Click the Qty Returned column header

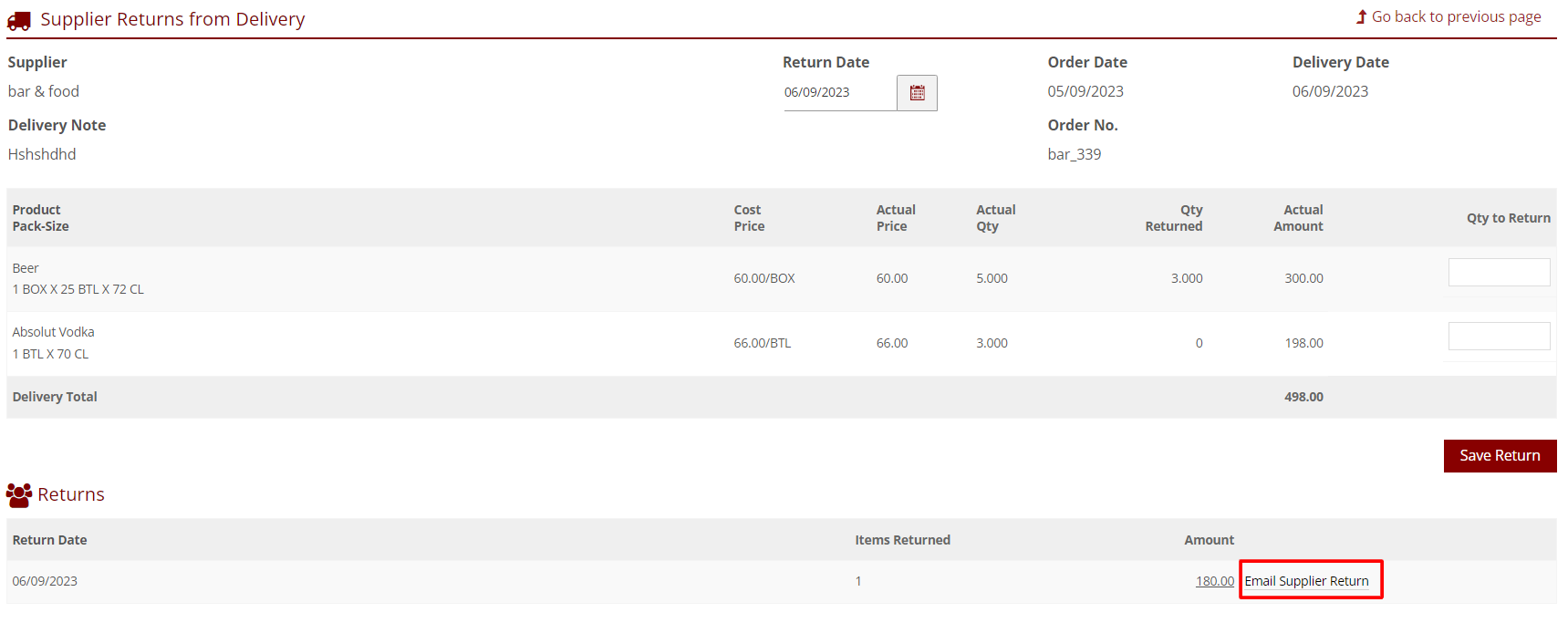tap(1173, 218)
